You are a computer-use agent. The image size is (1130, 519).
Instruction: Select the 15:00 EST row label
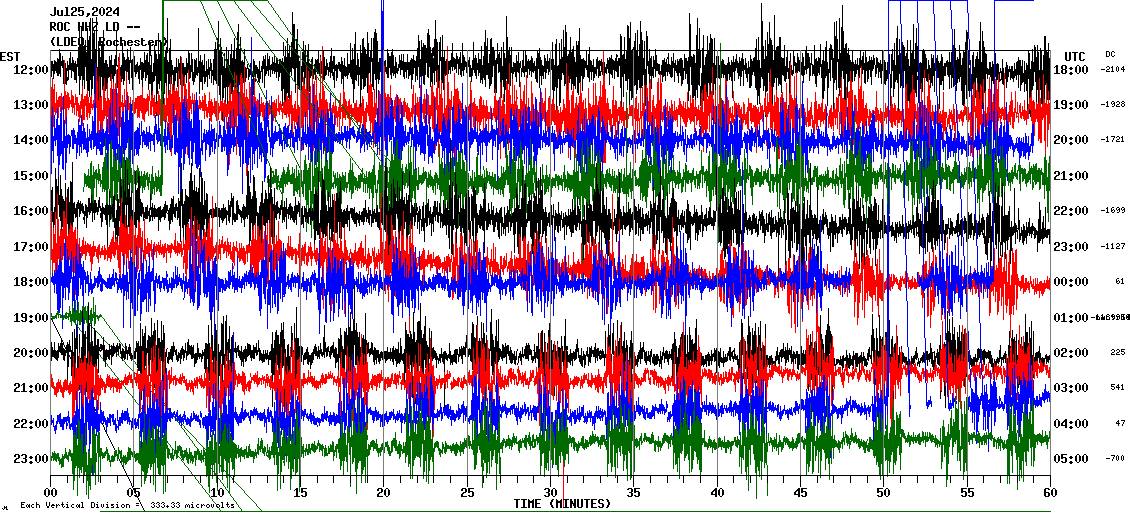point(30,176)
